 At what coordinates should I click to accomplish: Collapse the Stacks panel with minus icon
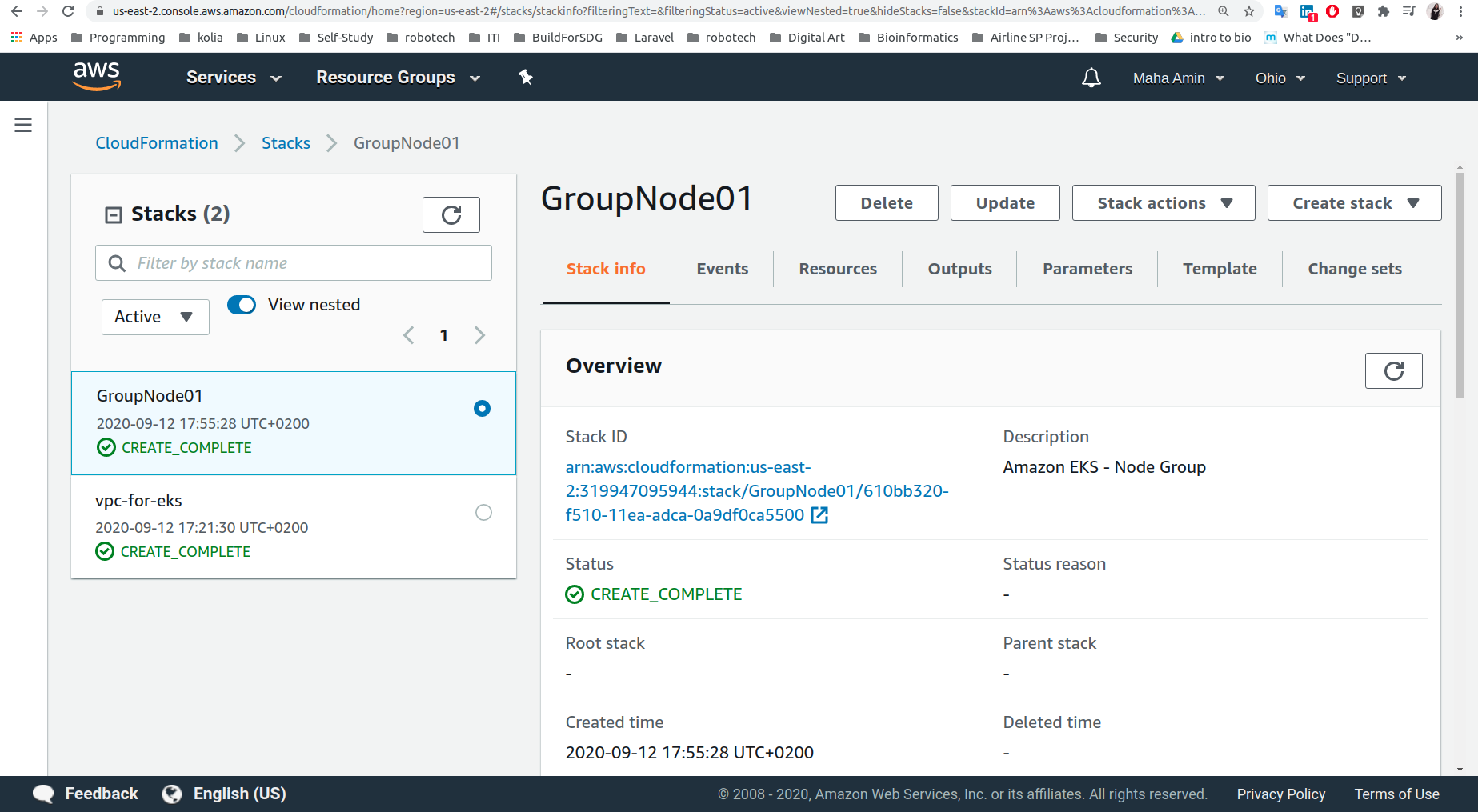114,214
